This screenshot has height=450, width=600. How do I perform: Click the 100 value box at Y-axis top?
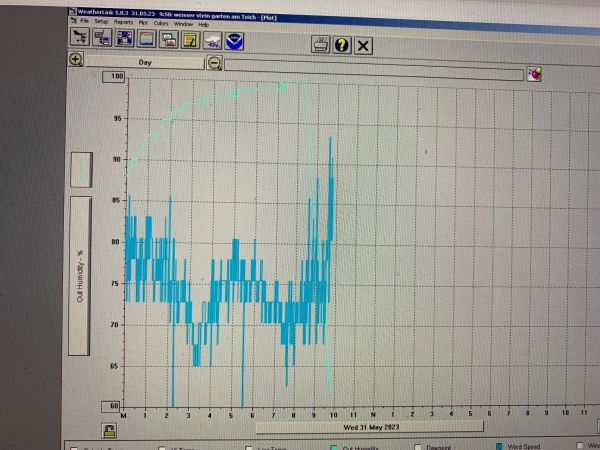pos(117,77)
